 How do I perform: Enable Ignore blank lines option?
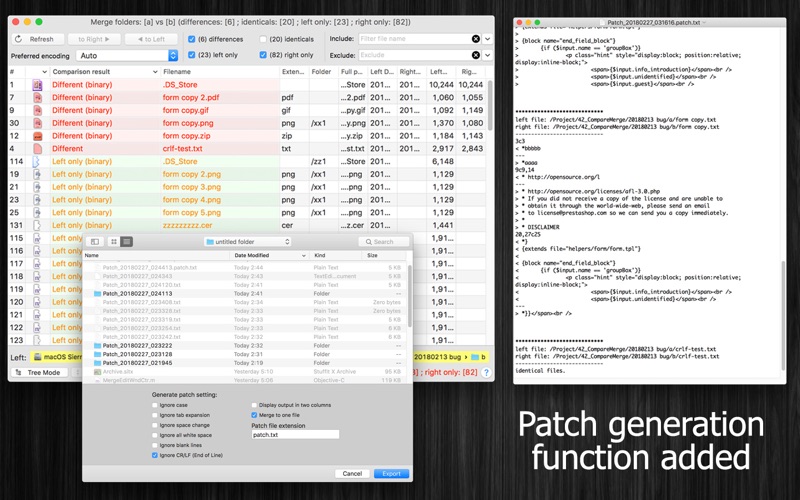155,445
